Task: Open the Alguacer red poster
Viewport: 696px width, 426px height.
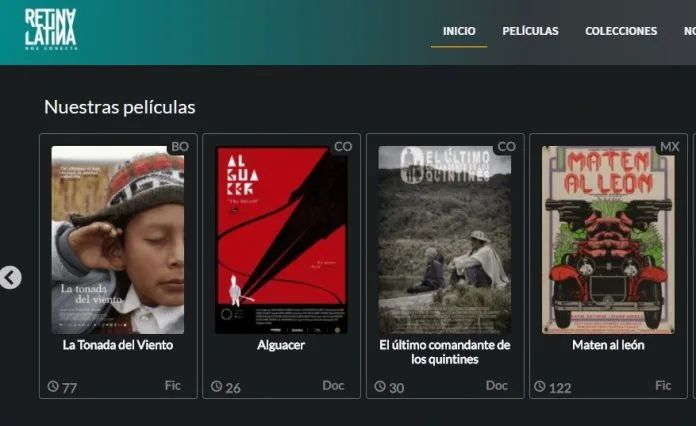Action: point(281,240)
